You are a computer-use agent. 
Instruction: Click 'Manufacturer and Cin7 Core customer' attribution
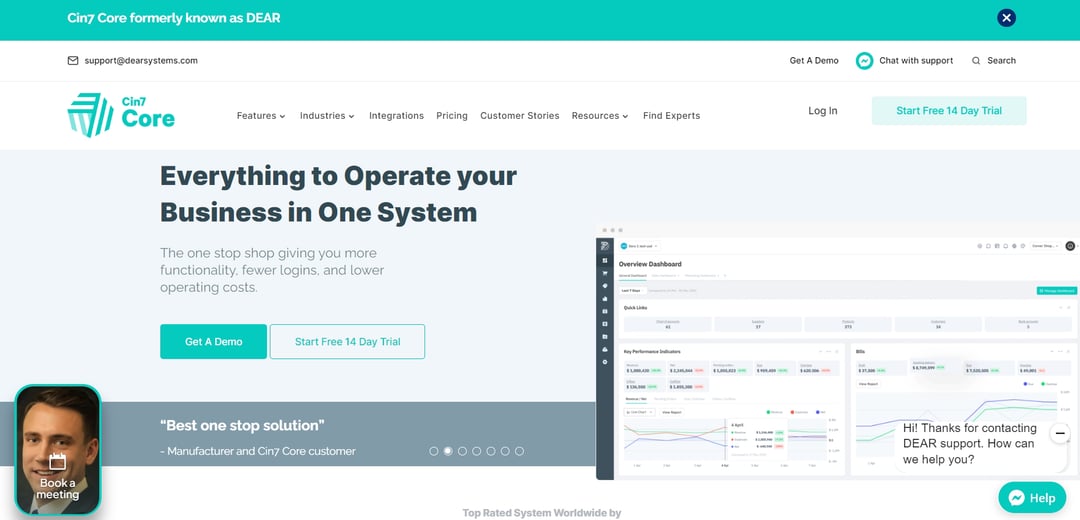[x=258, y=452]
